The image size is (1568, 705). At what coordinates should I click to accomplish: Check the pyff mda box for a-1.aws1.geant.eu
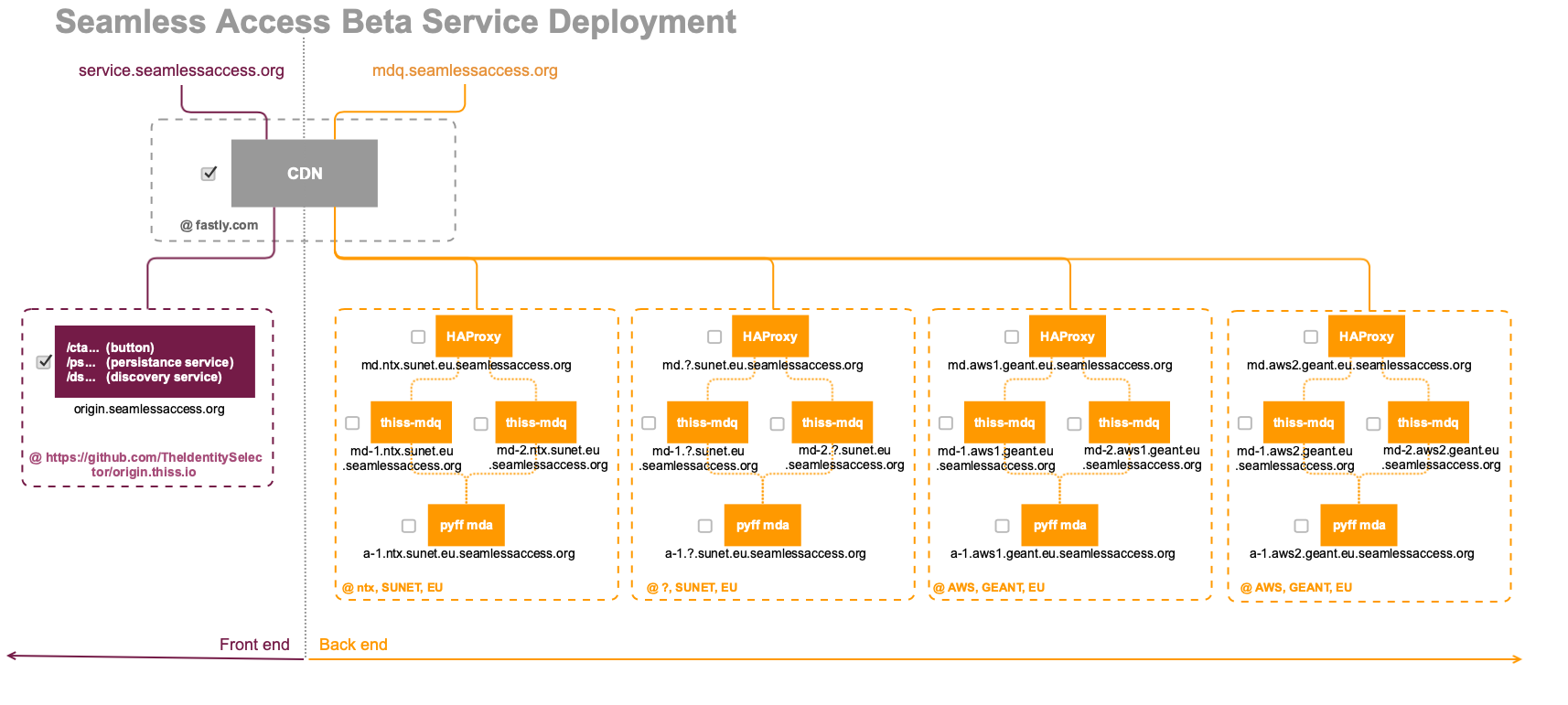tap(1003, 526)
